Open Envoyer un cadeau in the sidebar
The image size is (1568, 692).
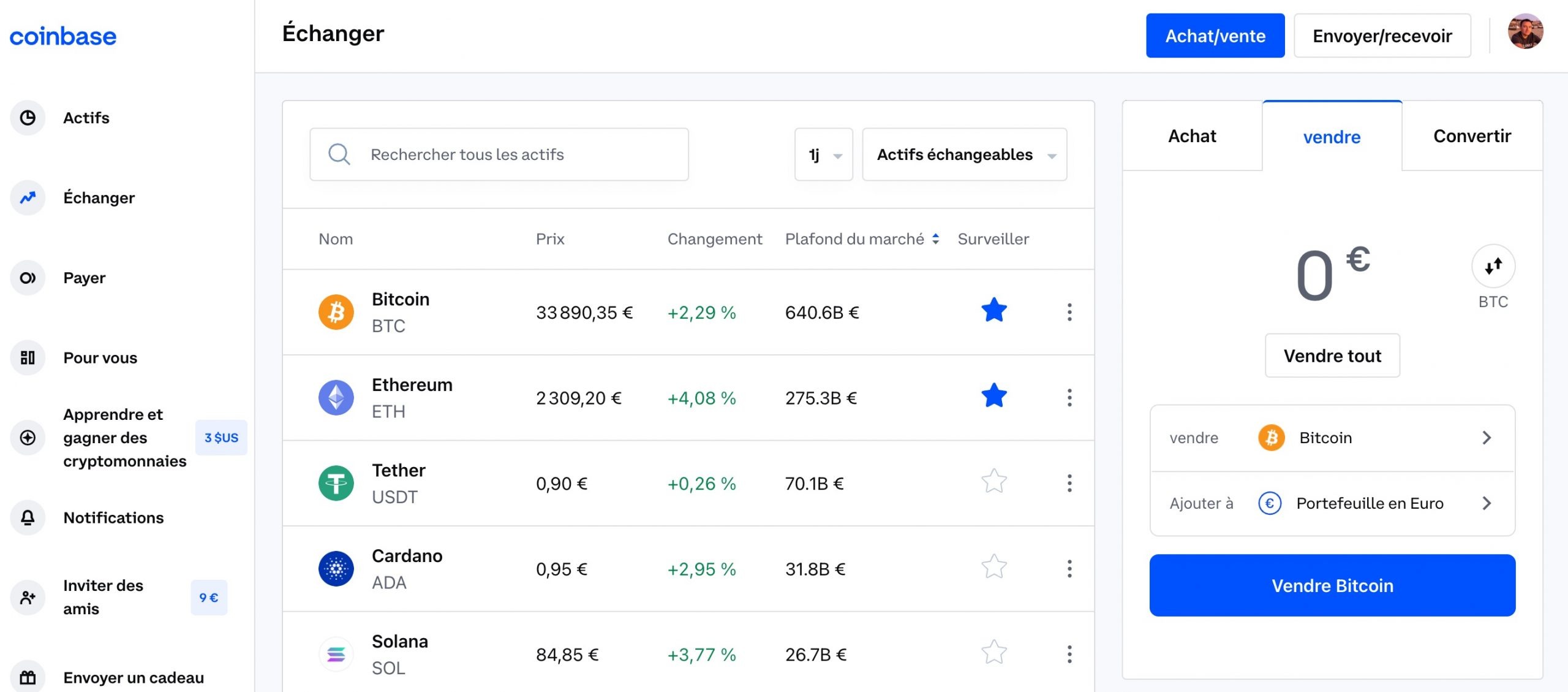134,677
